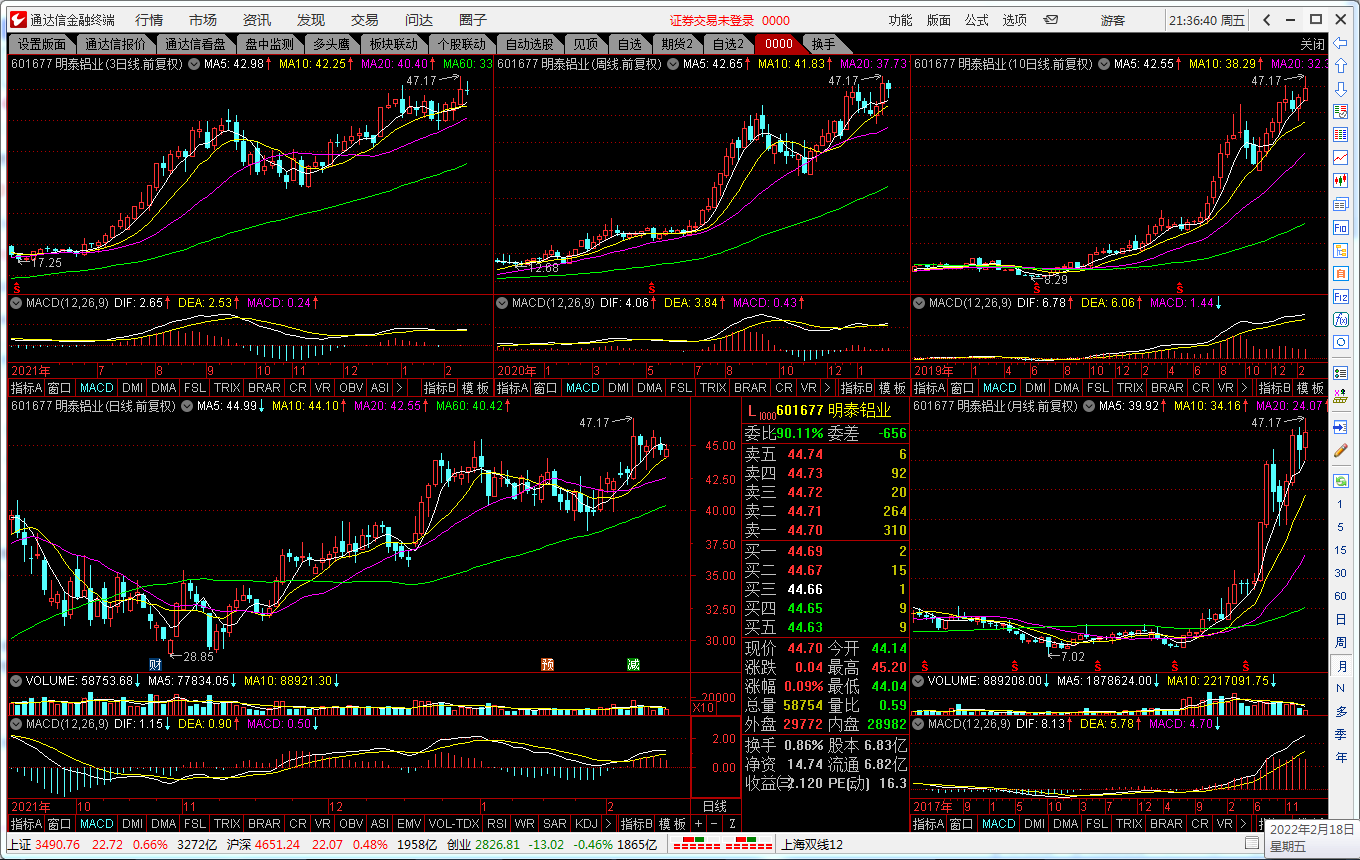Click the title bar back chevron icon
Screen dimensions: 1360x860
(x=1267, y=19)
